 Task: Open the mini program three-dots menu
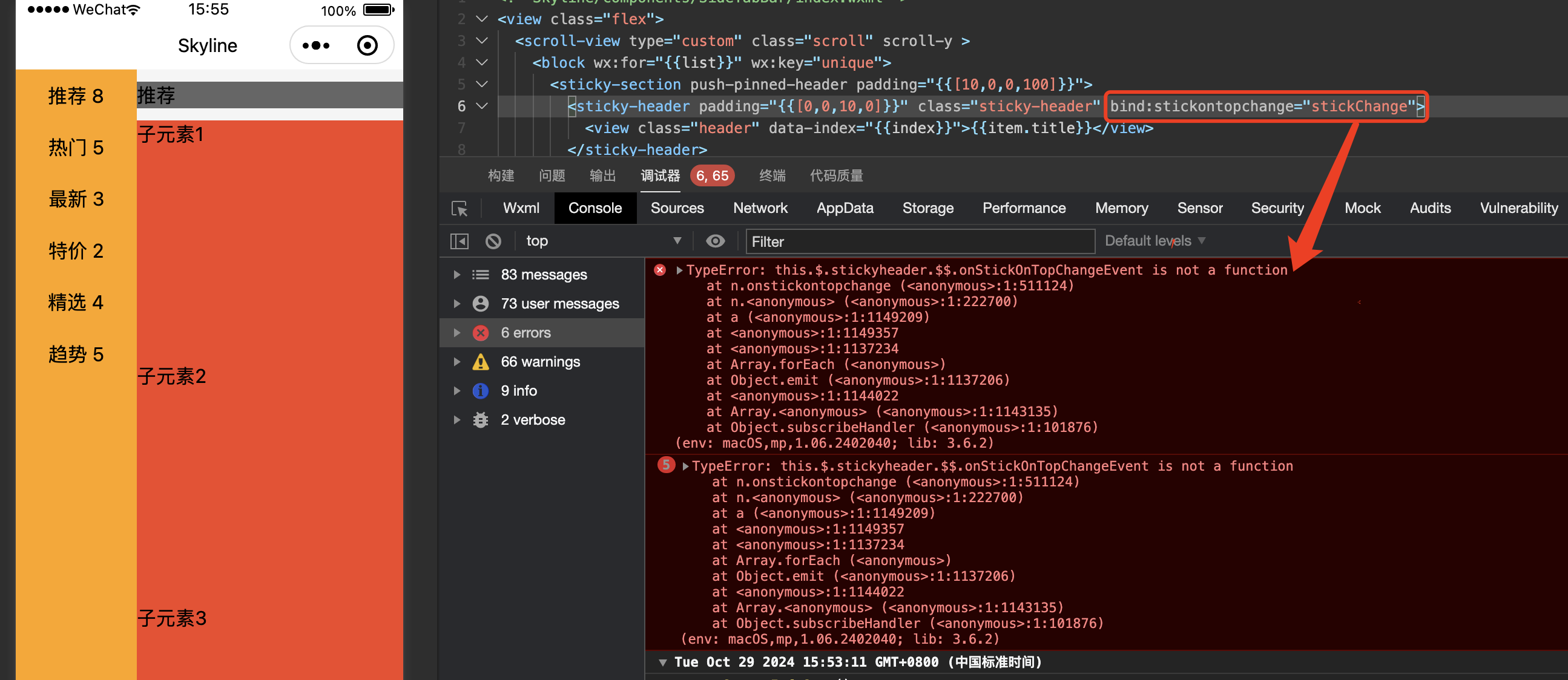[x=316, y=45]
